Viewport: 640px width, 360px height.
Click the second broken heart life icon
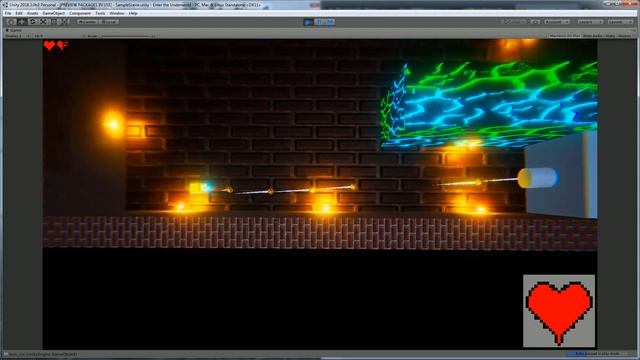tap(62, 45)
